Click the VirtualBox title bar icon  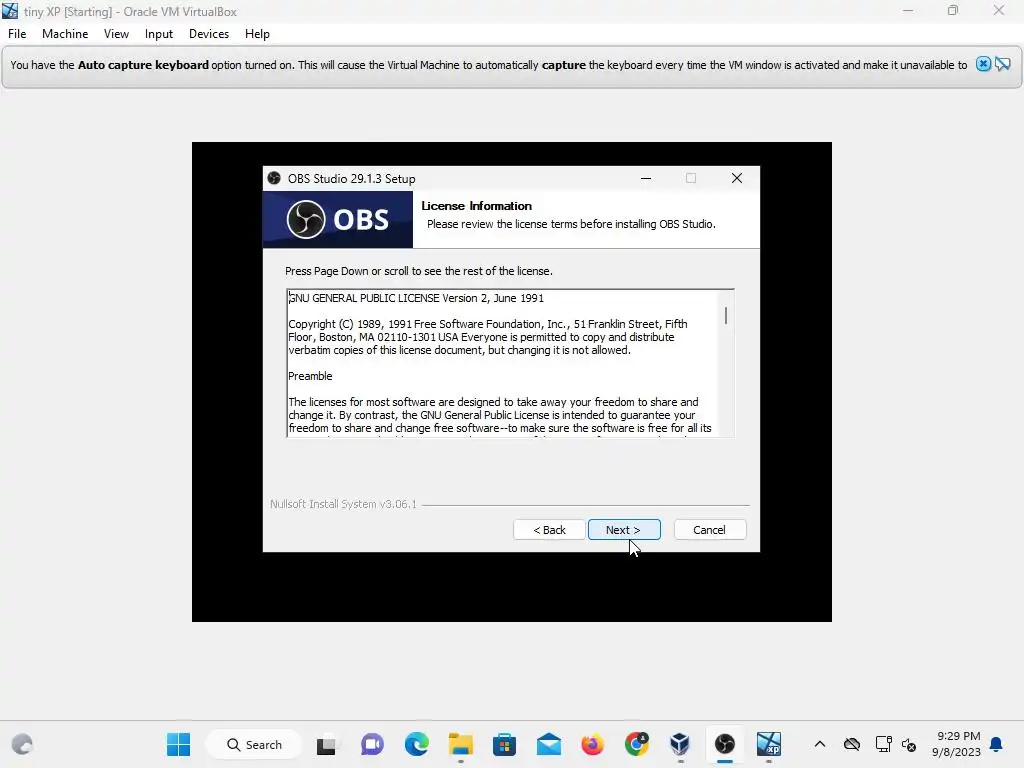(10, 11)
